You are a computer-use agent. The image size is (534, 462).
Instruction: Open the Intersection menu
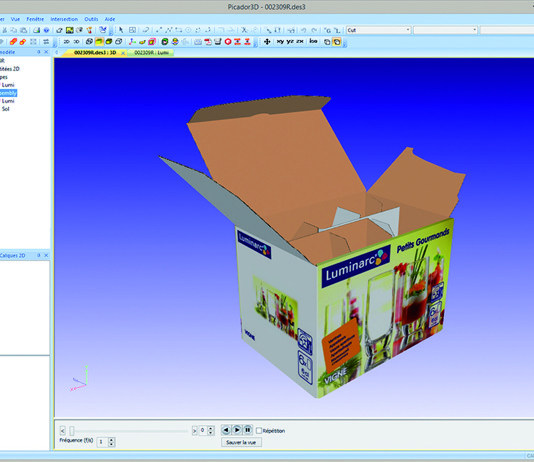pos(64,19)
